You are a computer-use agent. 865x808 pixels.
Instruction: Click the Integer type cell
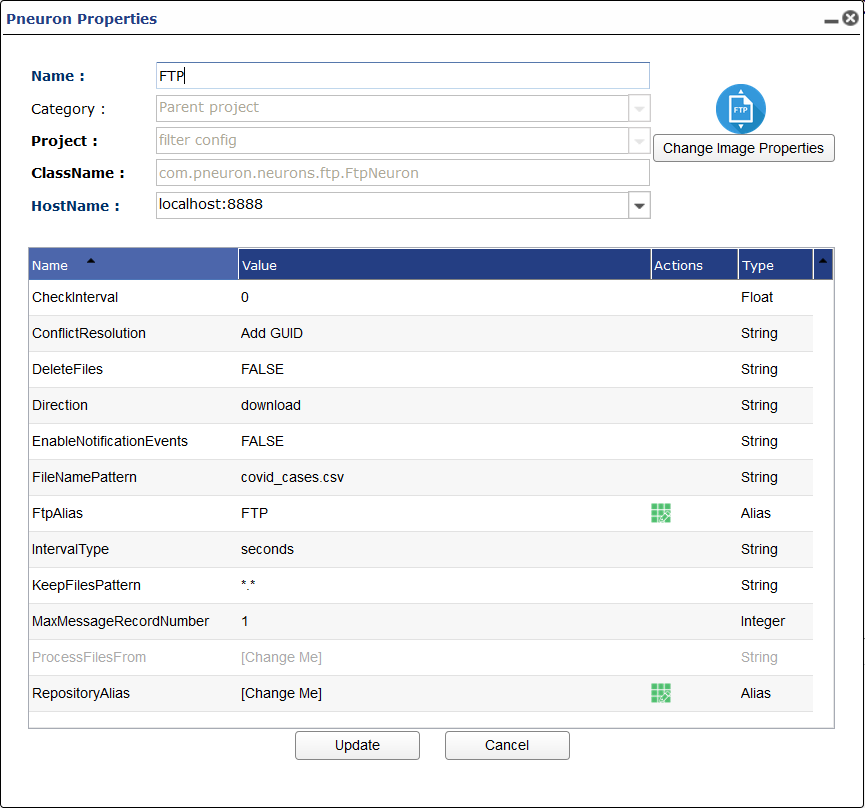(762, 621)
